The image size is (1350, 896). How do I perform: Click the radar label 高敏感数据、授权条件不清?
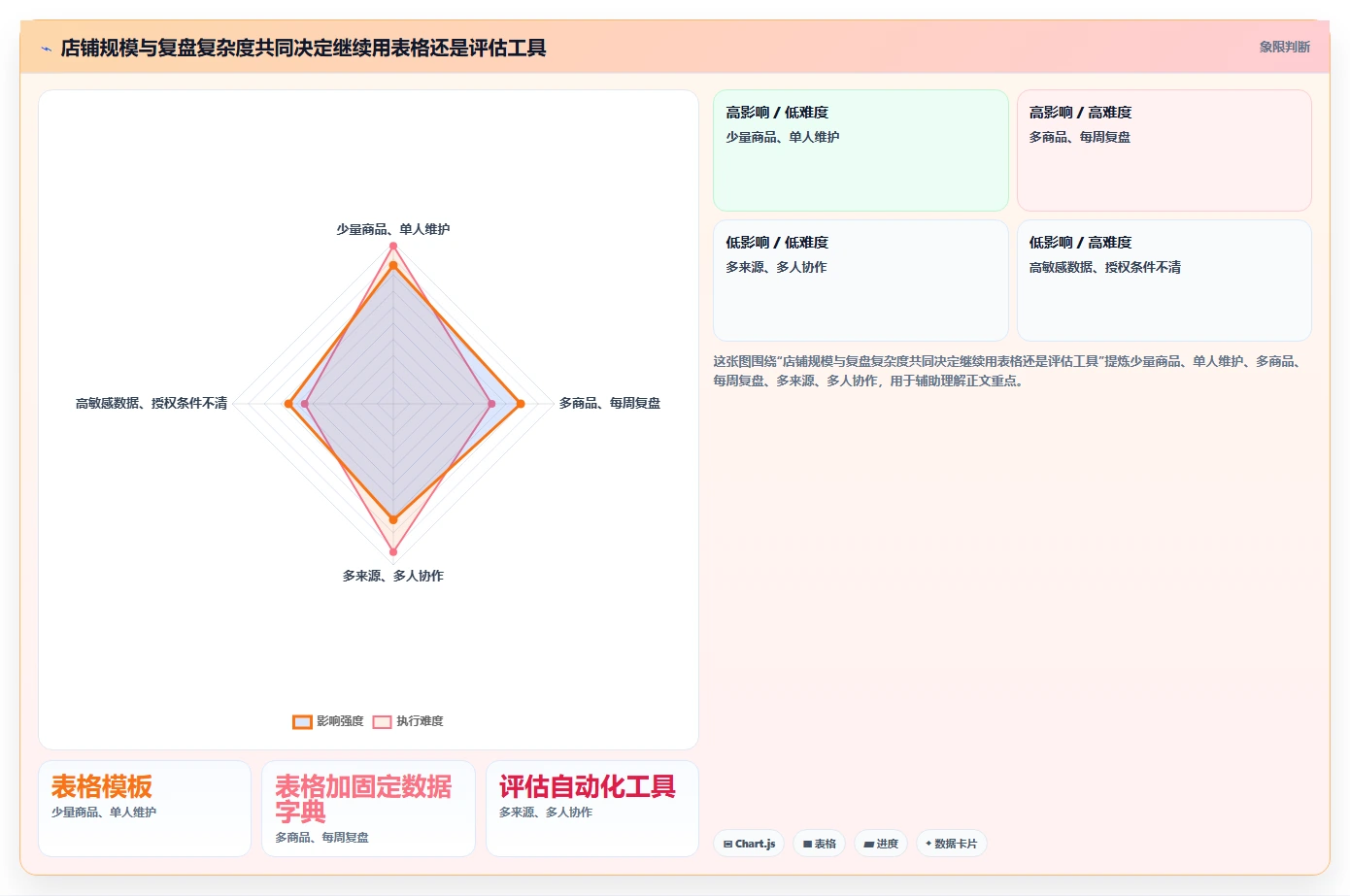pyautogui.click(x=152, y=403)
